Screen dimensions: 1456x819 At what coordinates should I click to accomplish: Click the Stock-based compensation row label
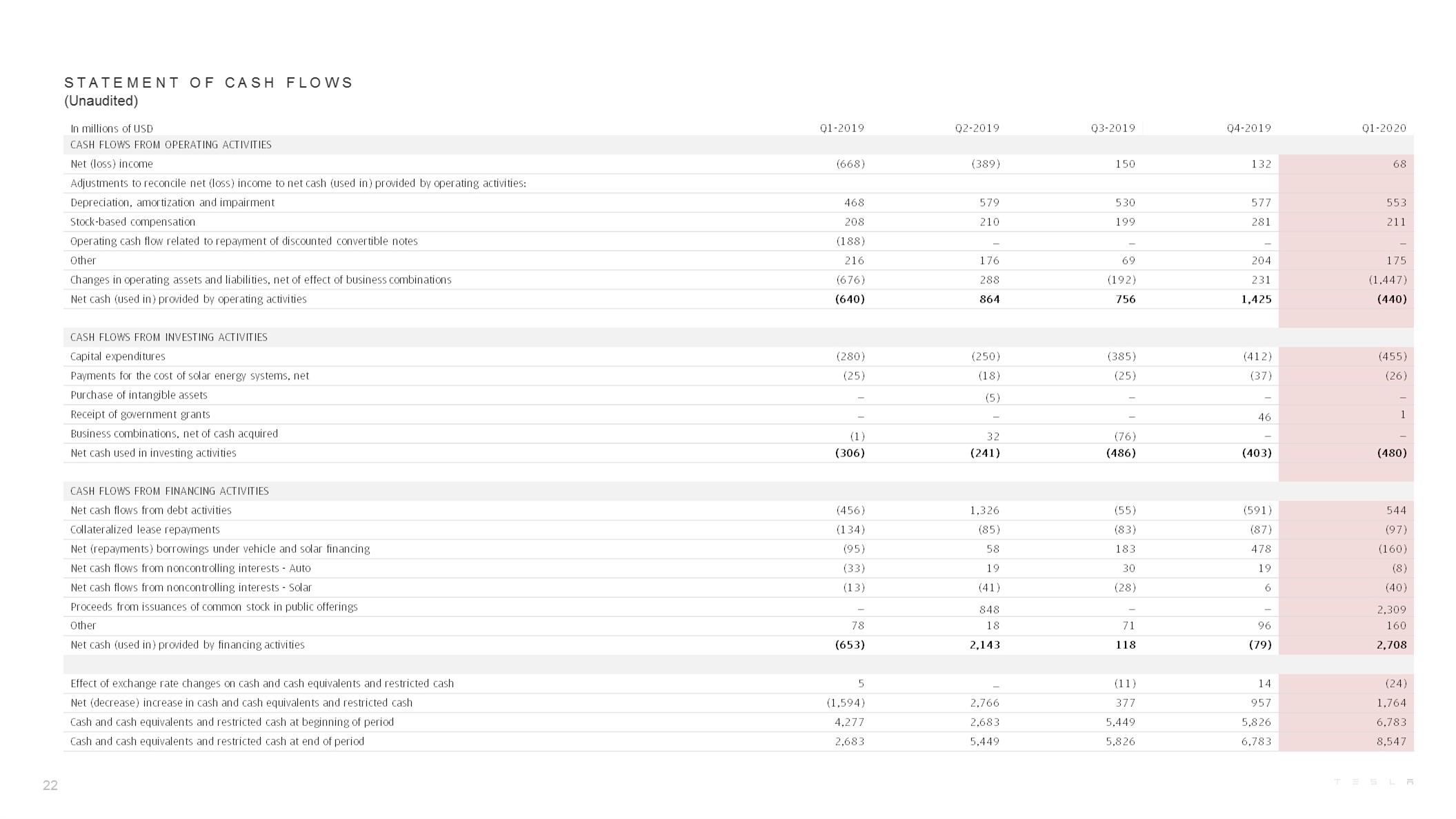[133, 222]
